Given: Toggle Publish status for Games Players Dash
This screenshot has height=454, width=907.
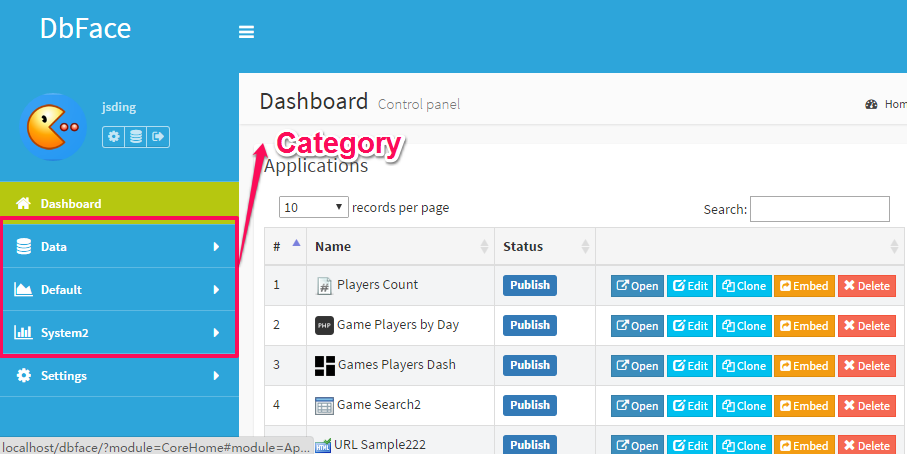Looking at the screenshot, I should (530, 365).
